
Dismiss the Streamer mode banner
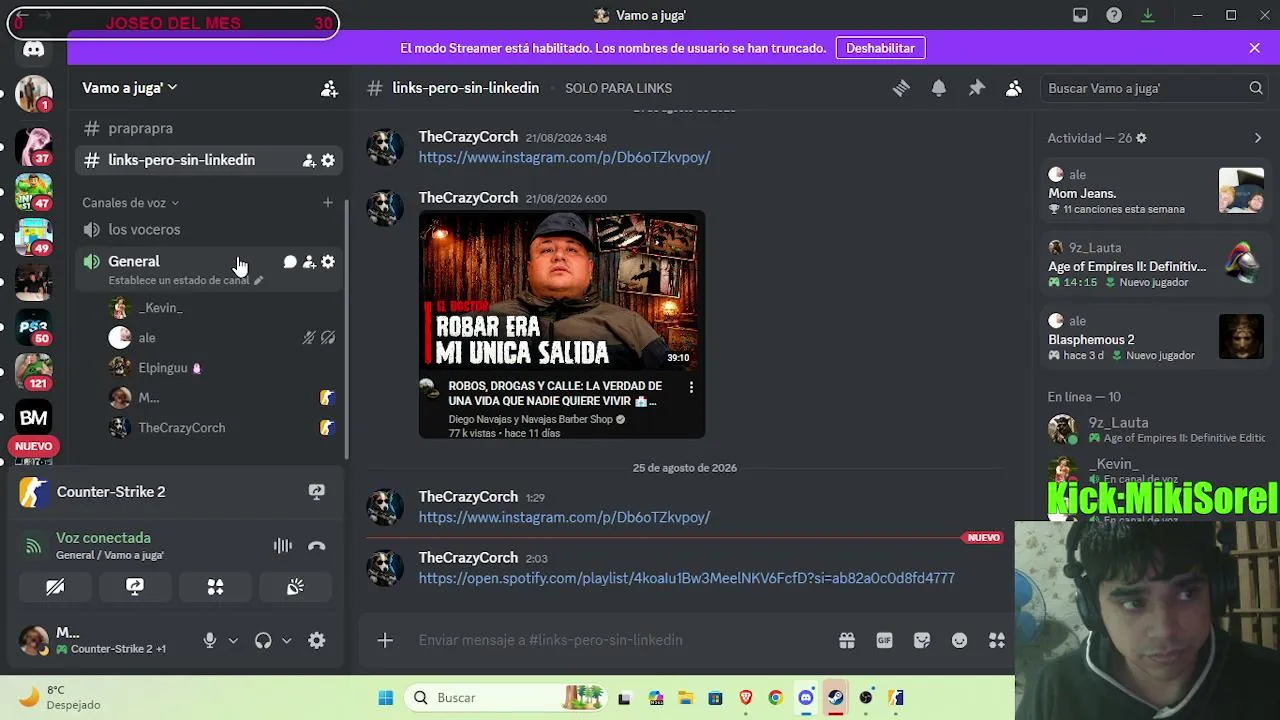[1255, 48]
